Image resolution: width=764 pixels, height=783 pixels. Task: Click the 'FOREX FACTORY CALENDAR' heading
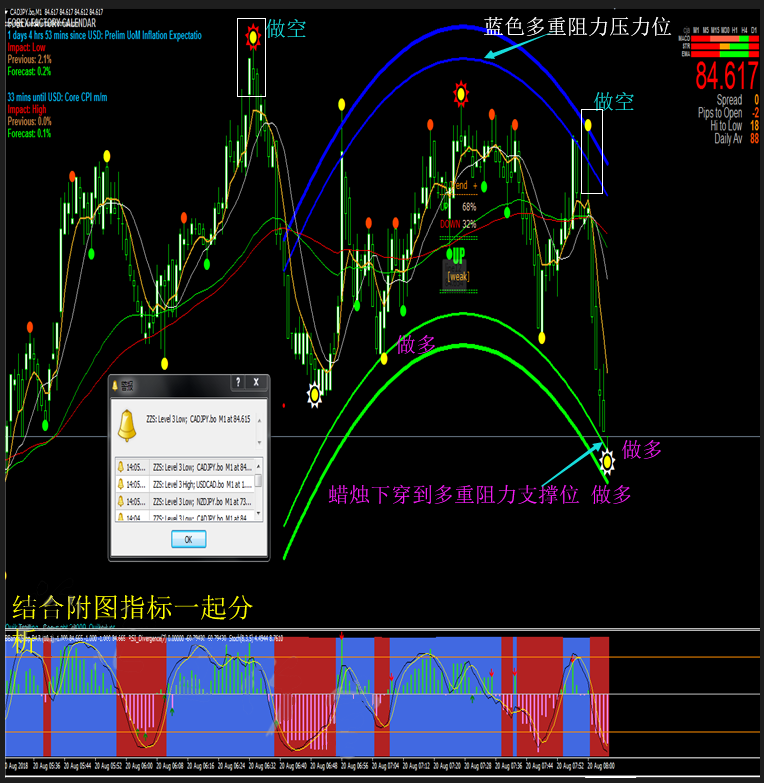tap(51, 23)
